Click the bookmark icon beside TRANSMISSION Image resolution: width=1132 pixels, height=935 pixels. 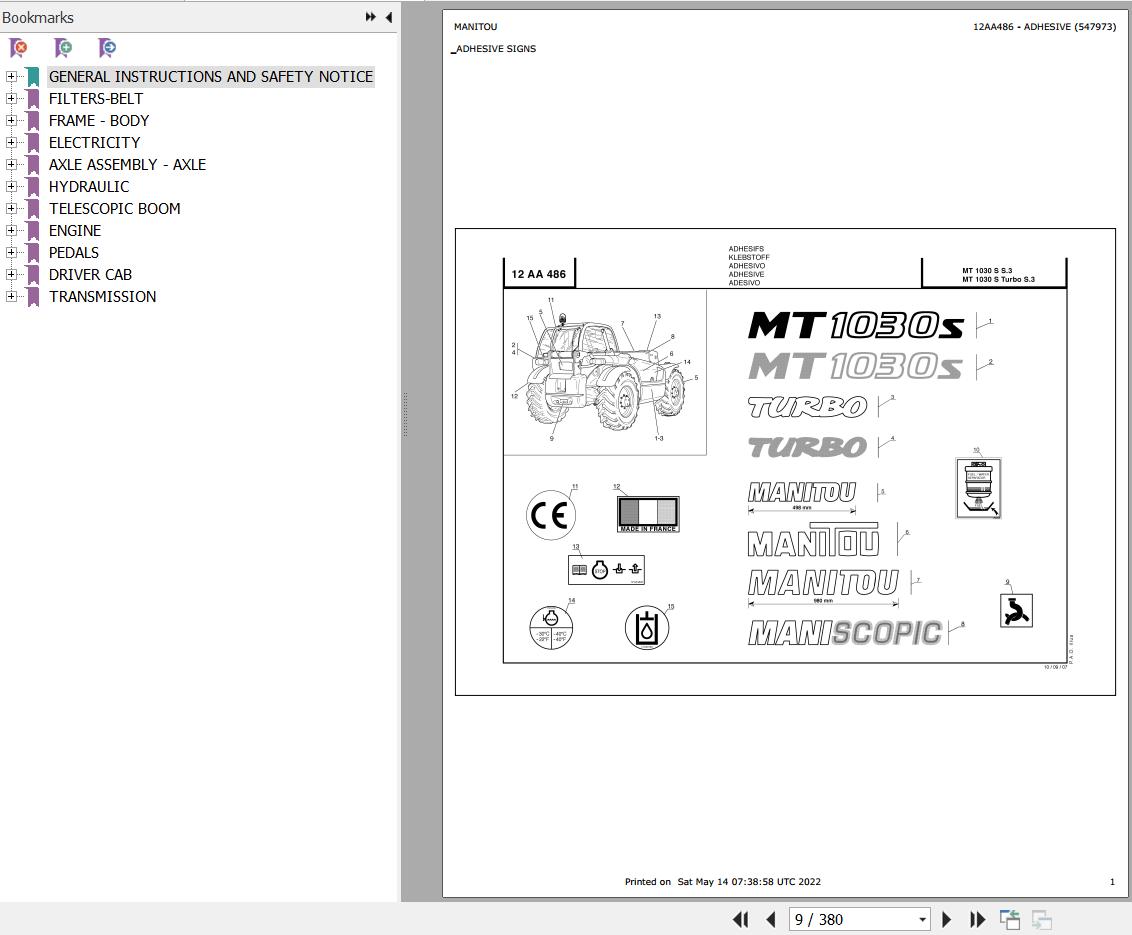32,297
